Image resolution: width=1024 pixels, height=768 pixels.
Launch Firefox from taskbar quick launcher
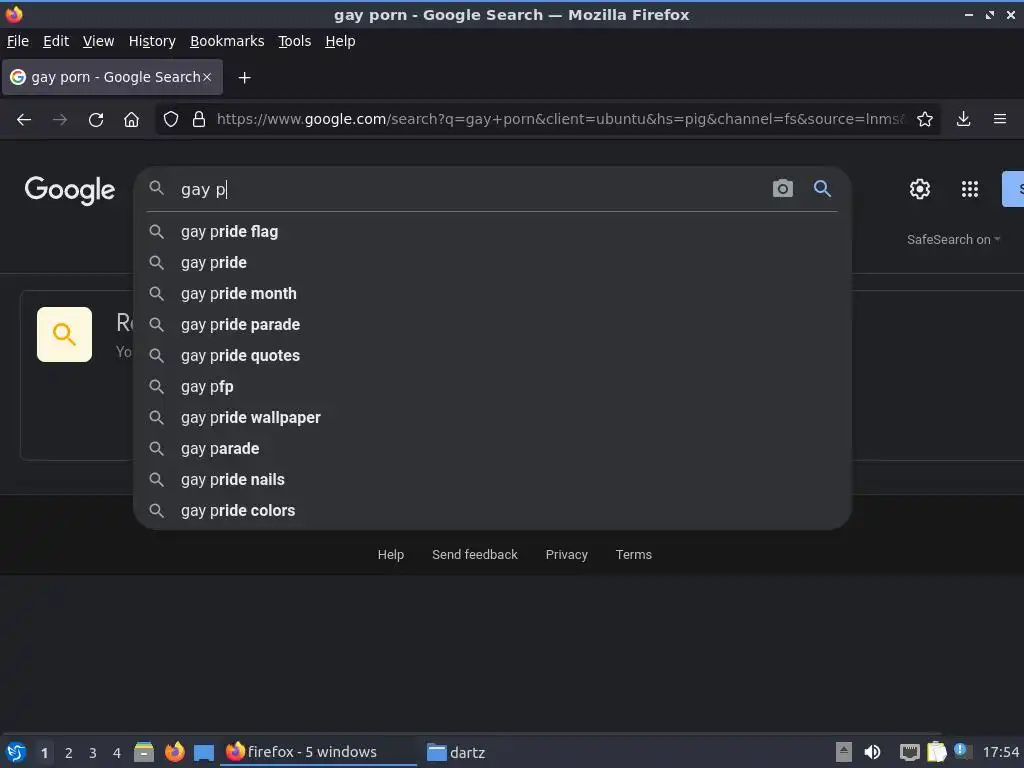coord(174,752)
